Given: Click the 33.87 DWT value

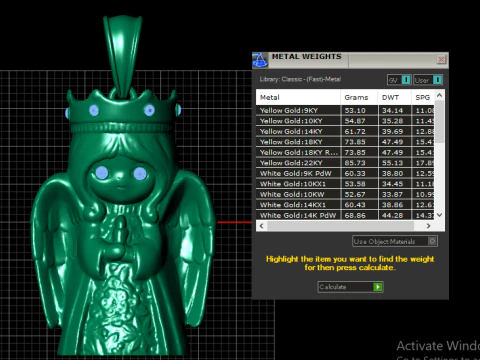Looking at the screenshot, I should click(x=392, y=194).
